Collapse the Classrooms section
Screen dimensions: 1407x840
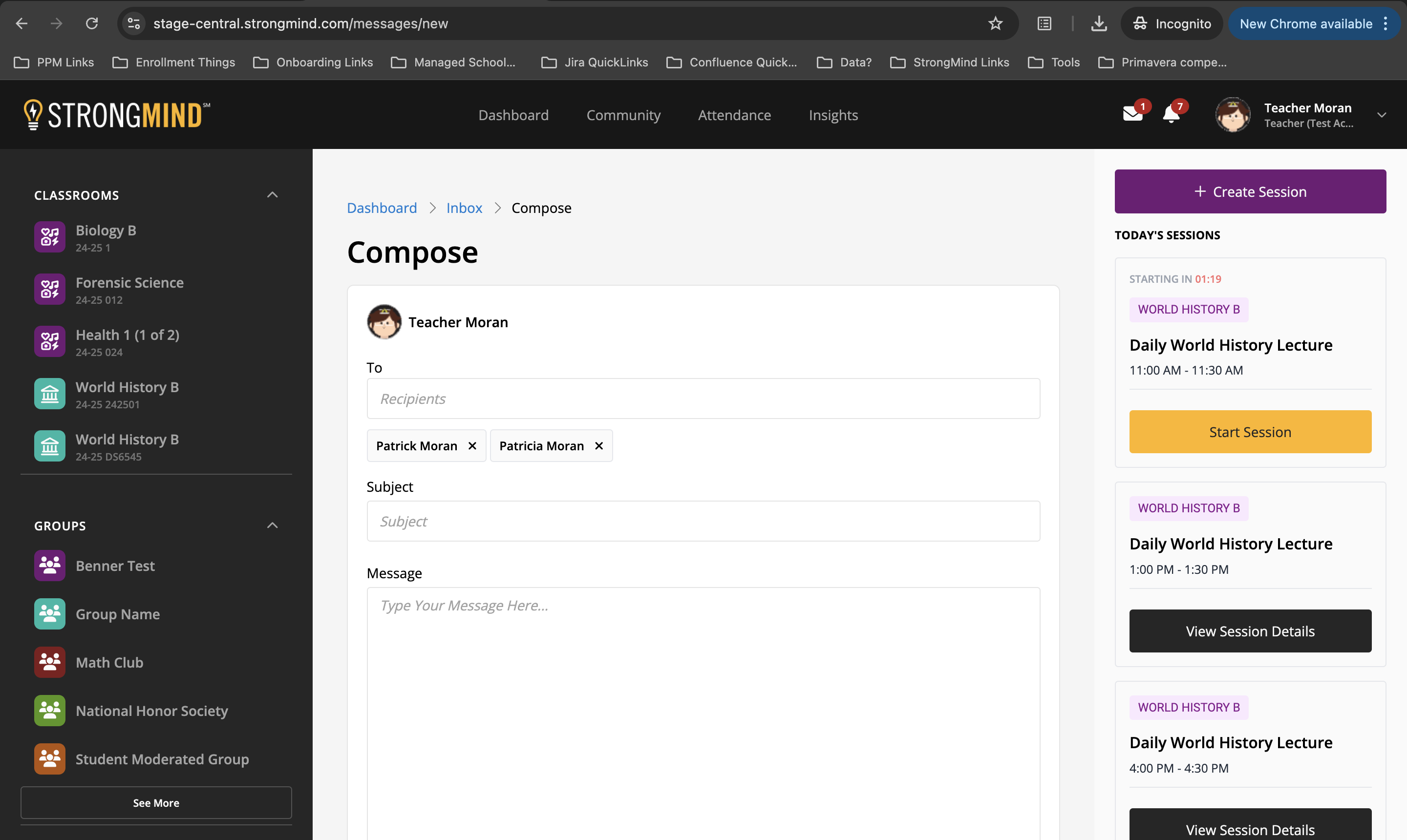click(x=272, y=195)
